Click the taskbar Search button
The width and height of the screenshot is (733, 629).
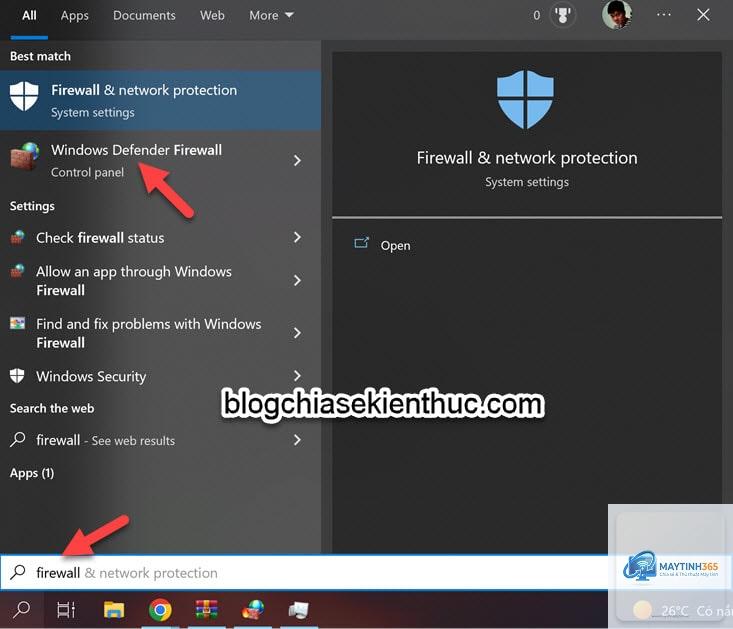click(22, 610)
